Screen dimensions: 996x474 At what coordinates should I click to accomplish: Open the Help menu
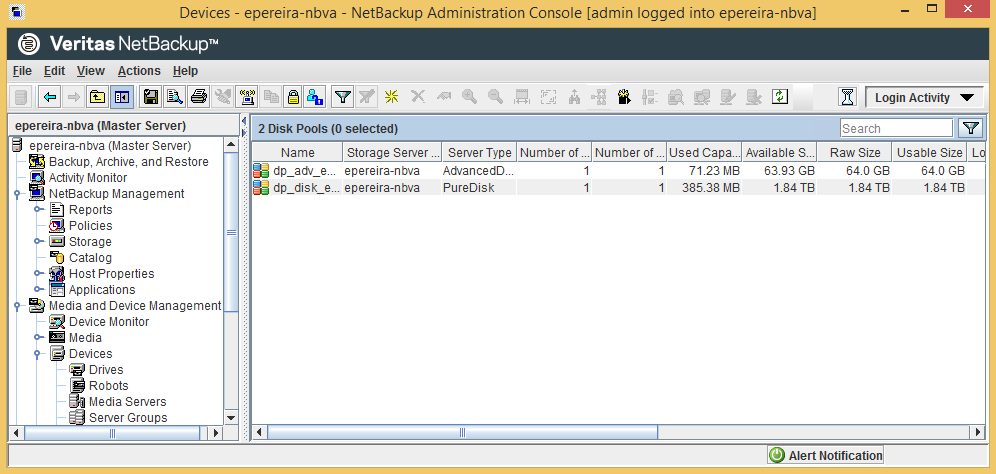[185, 71]
